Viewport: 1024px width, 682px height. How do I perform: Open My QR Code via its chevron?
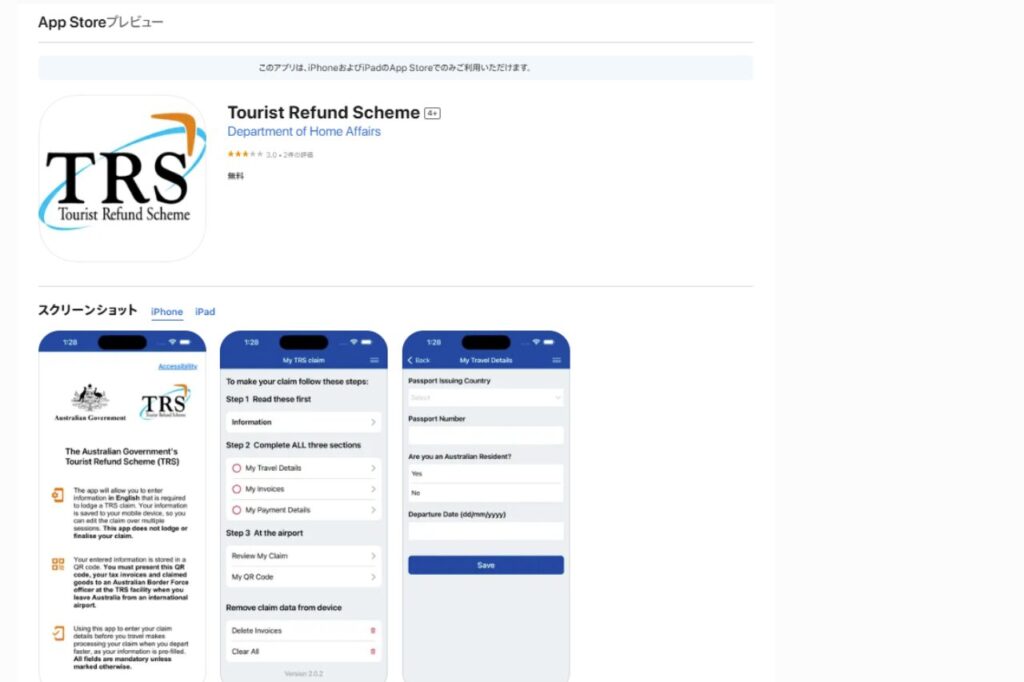[373, 577]
